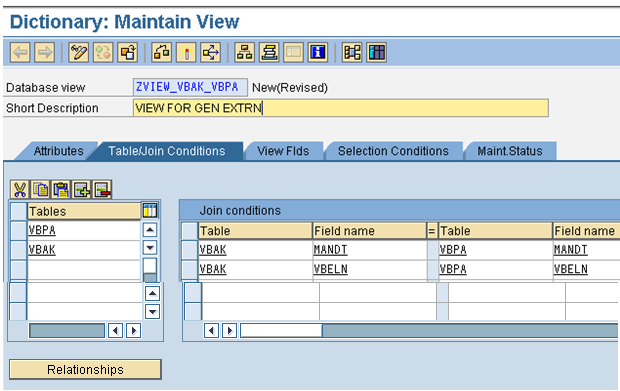Image resolution: width=620 pixels, height=391 pixels.
Task: Toggle Display/Change mode pencil icon
Action: 78,52
